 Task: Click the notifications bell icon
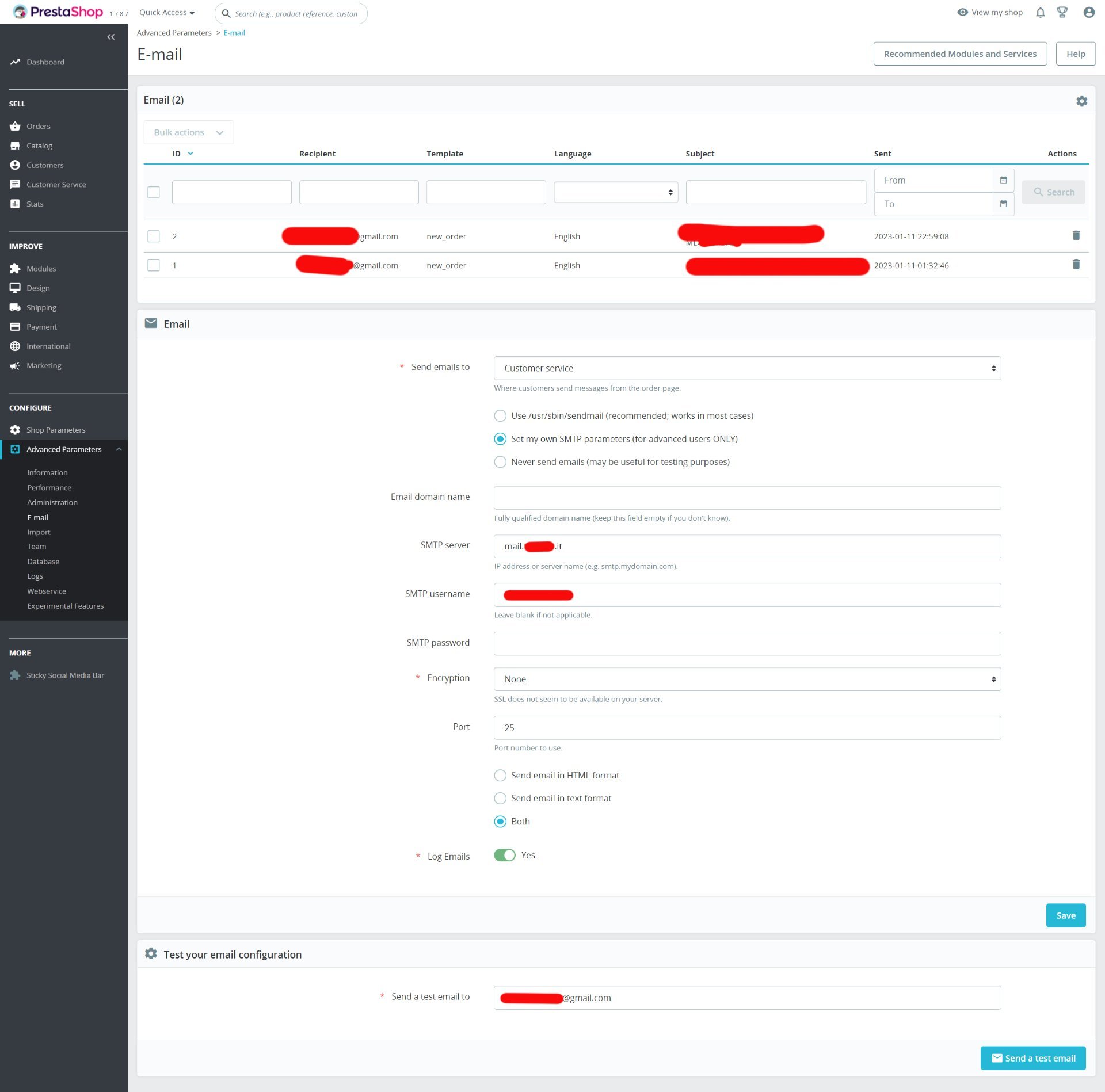coord(1040,13)
